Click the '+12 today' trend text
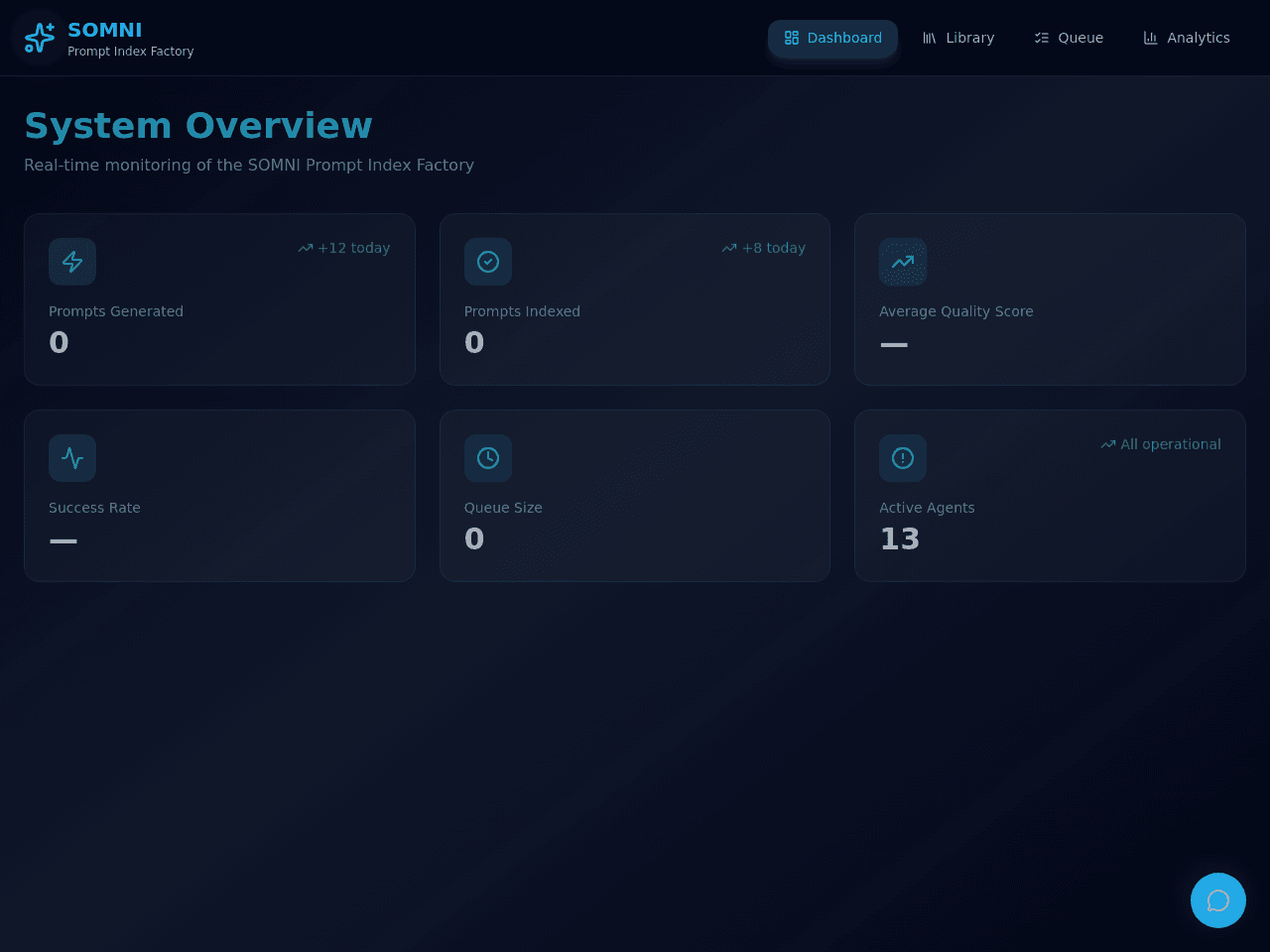Screen dimensions: 1270x952 [x=354, y=248]
